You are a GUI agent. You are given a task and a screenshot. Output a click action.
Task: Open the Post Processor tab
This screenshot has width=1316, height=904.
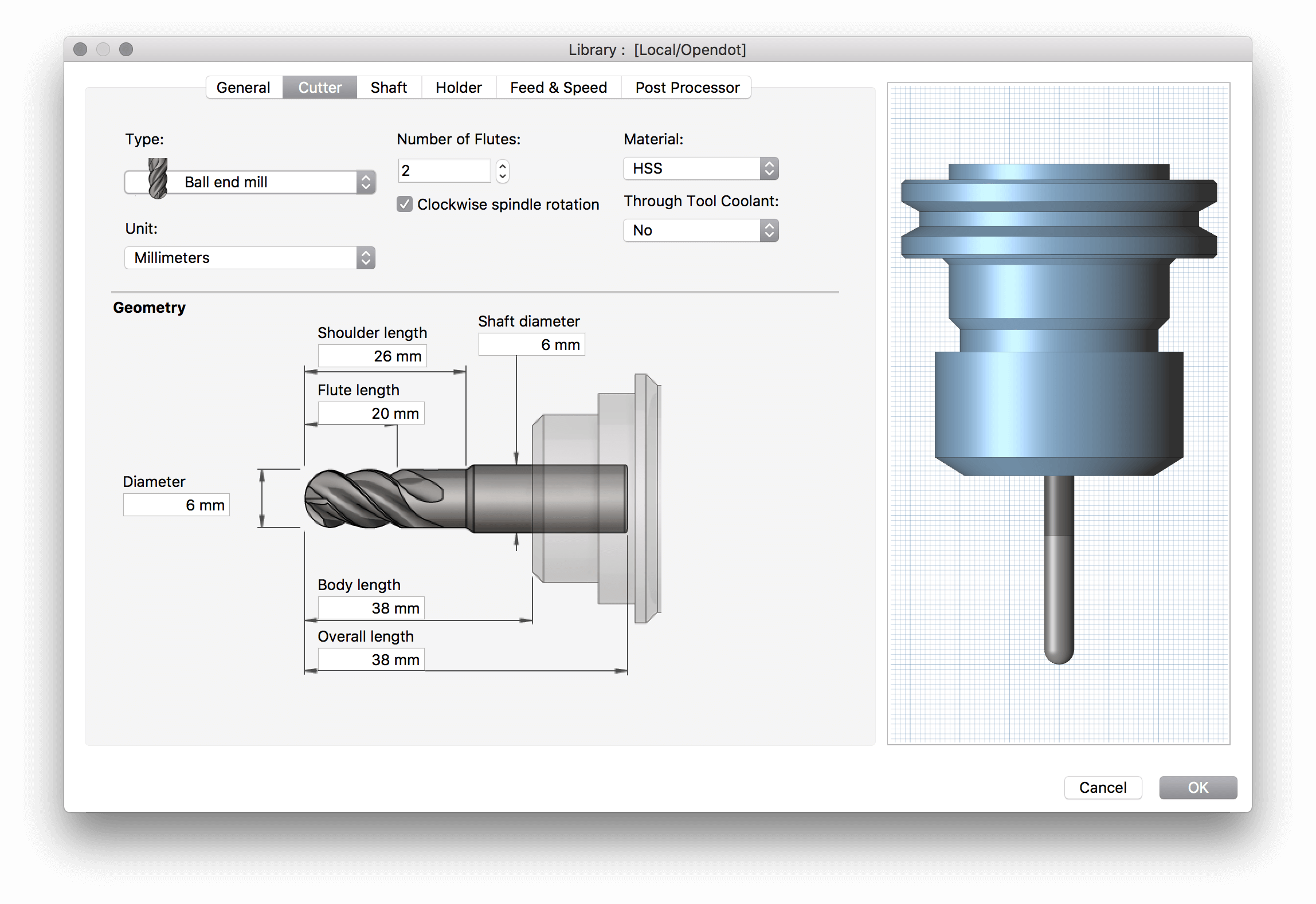point(687,88)
